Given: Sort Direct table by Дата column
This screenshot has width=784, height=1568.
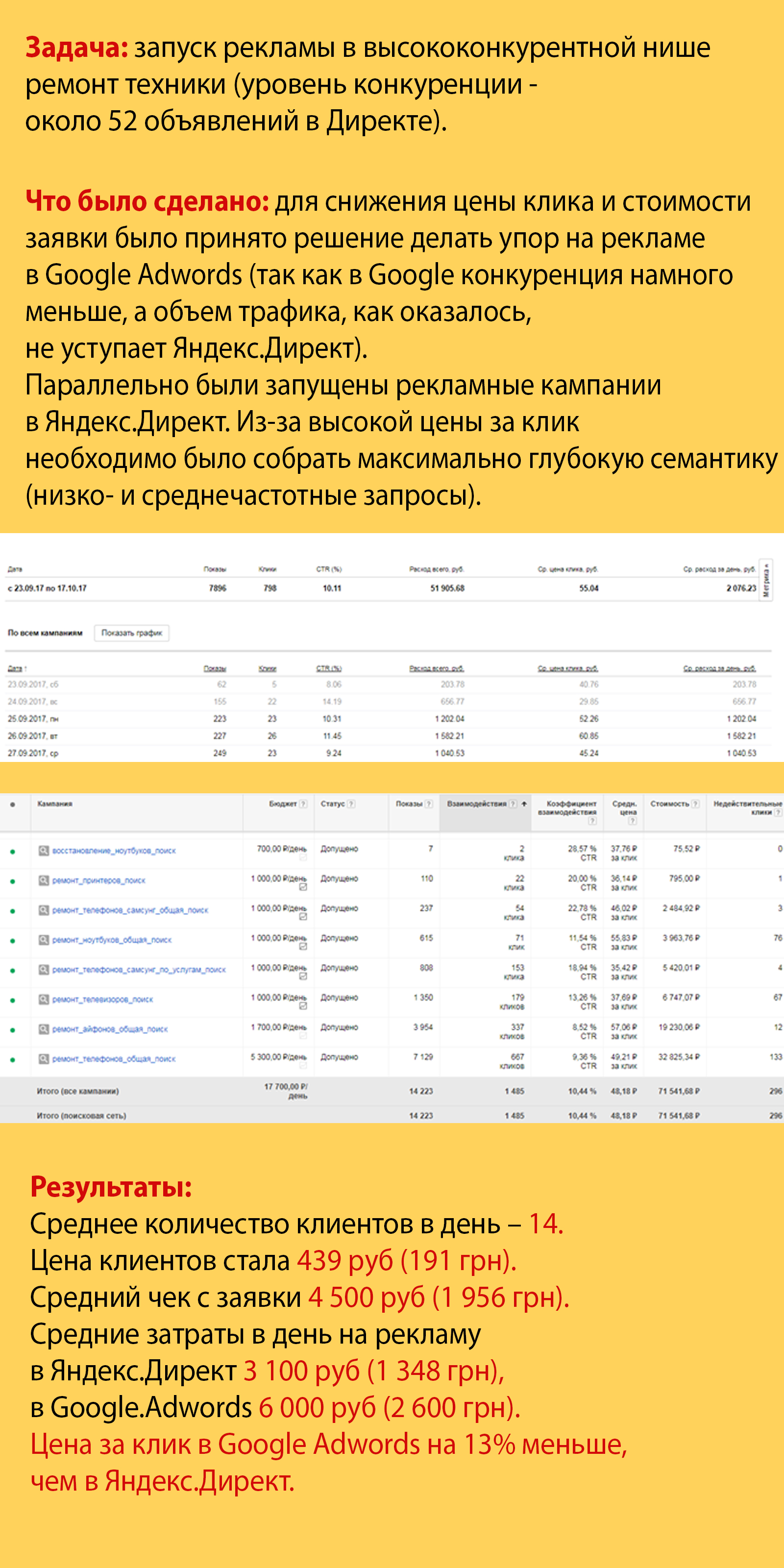Looking at the screenshot, I should pyautogui.click(x=17, y=668).
